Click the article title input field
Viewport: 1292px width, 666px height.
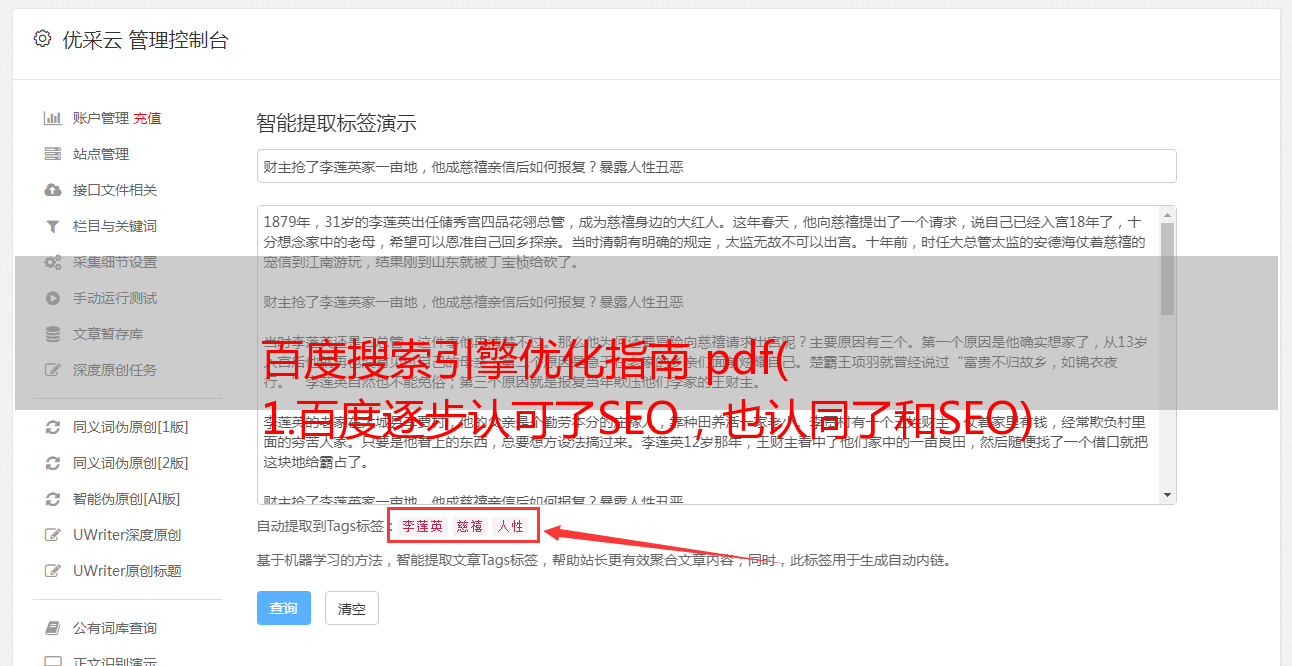tap(716, 166)
